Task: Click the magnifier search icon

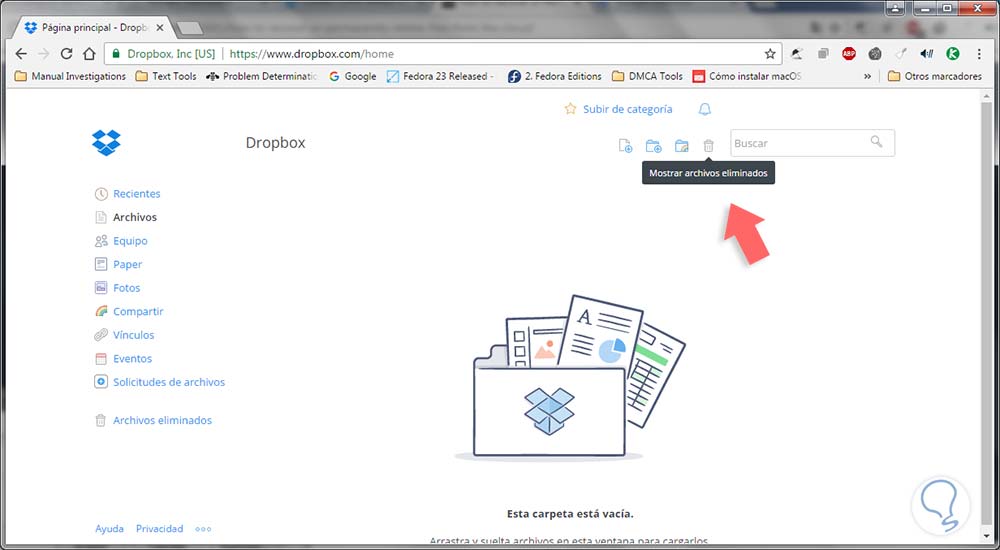Action: 877,142
